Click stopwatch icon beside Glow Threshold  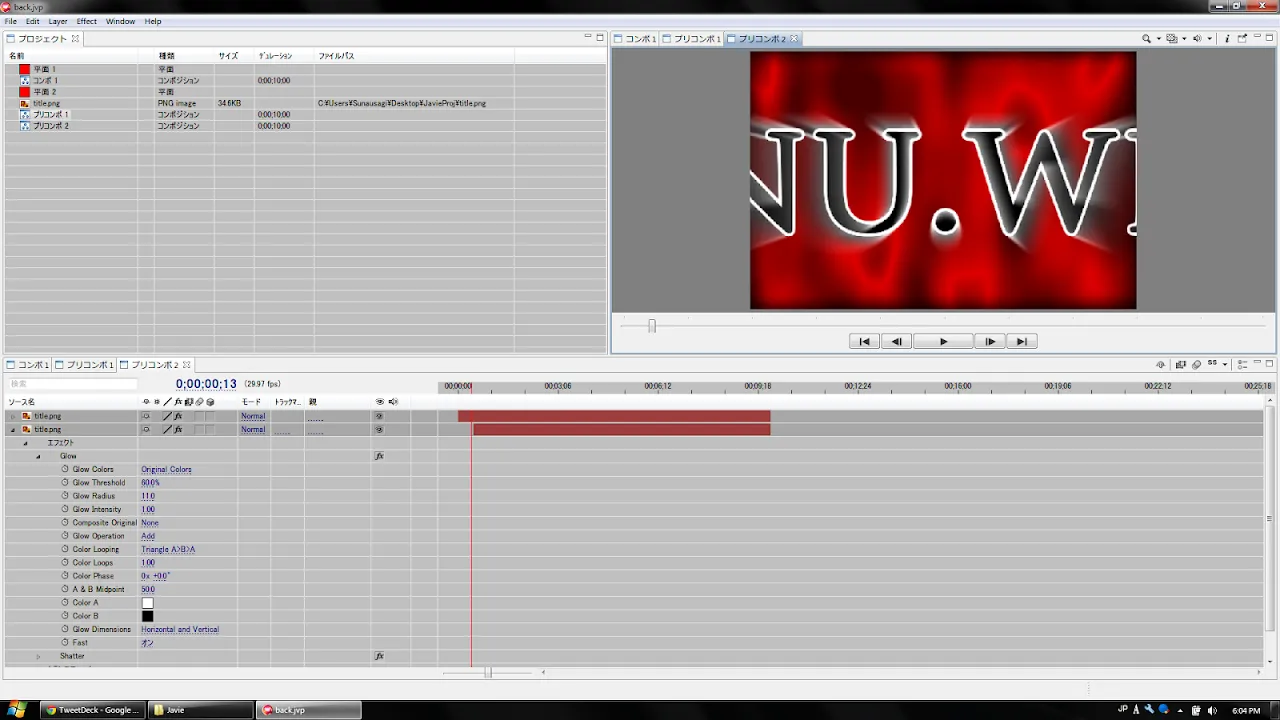coord(66,483)
